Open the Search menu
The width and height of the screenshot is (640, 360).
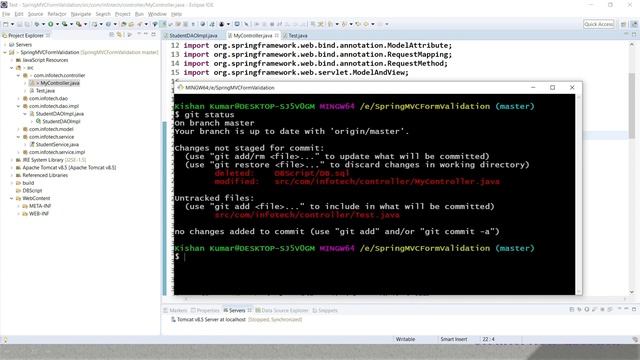tap(103, 14)
